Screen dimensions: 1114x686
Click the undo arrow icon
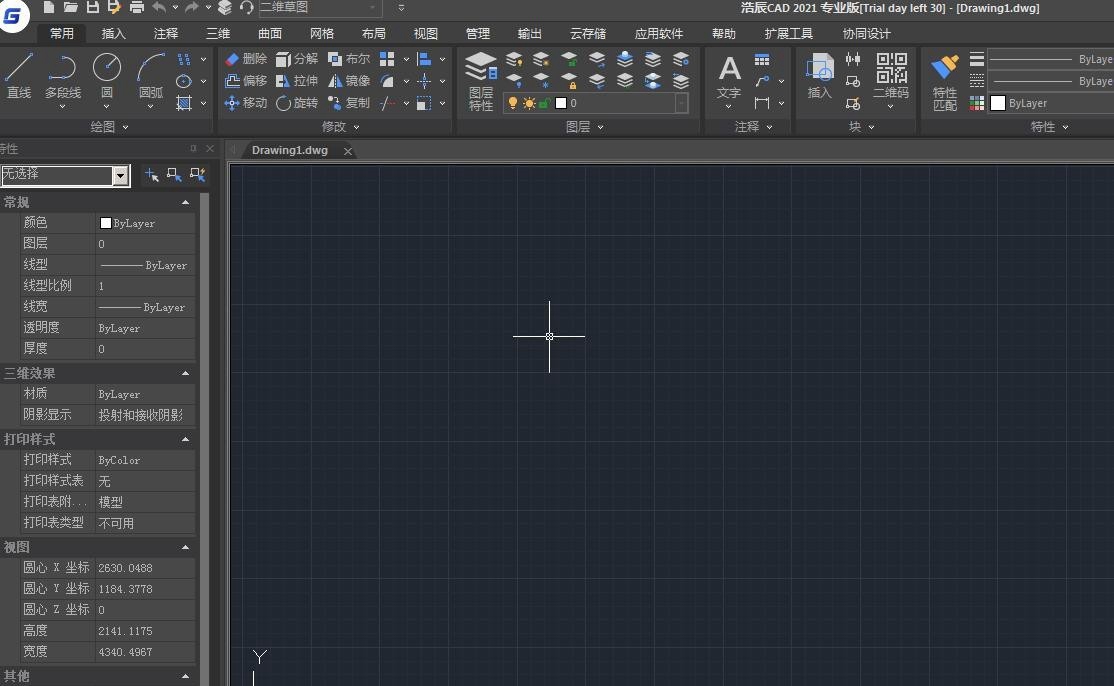coord(159,7)
